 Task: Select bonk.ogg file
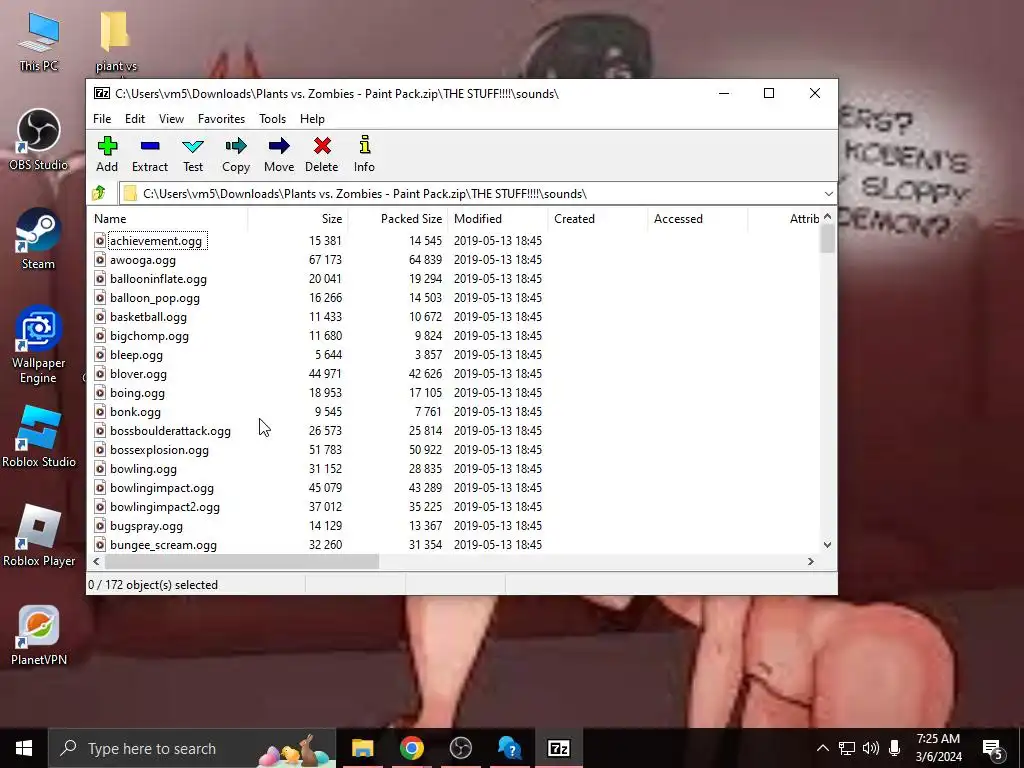click(x=135, y=411)
